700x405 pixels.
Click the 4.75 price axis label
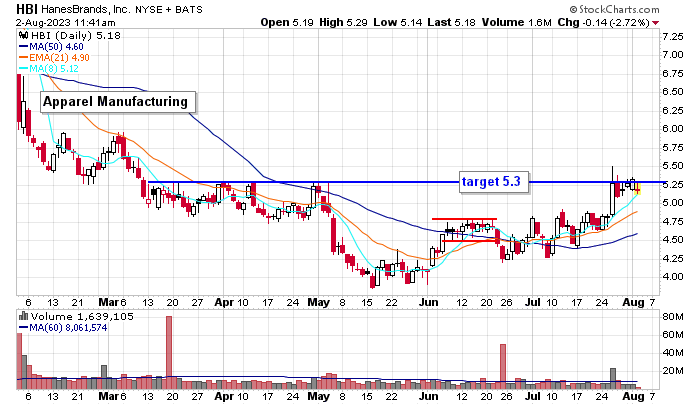coord(673,222)
